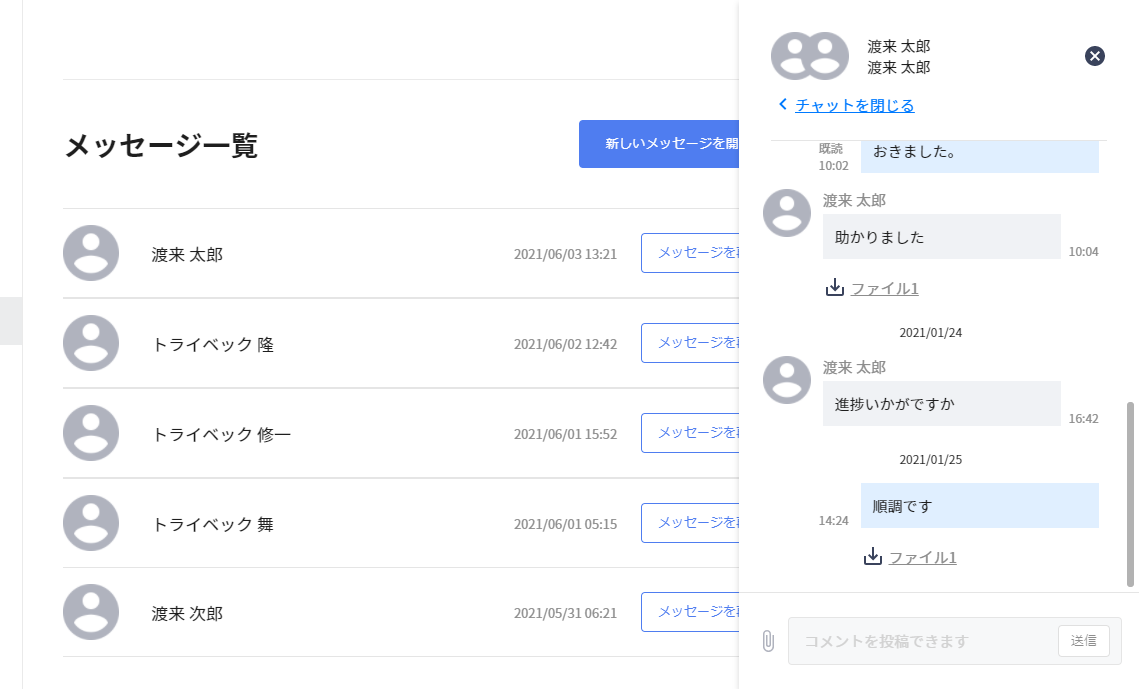The image size is (1139, 689).
Task: Click the 送信 send button
Action: pyautogui.click(x=1084, y=640)
